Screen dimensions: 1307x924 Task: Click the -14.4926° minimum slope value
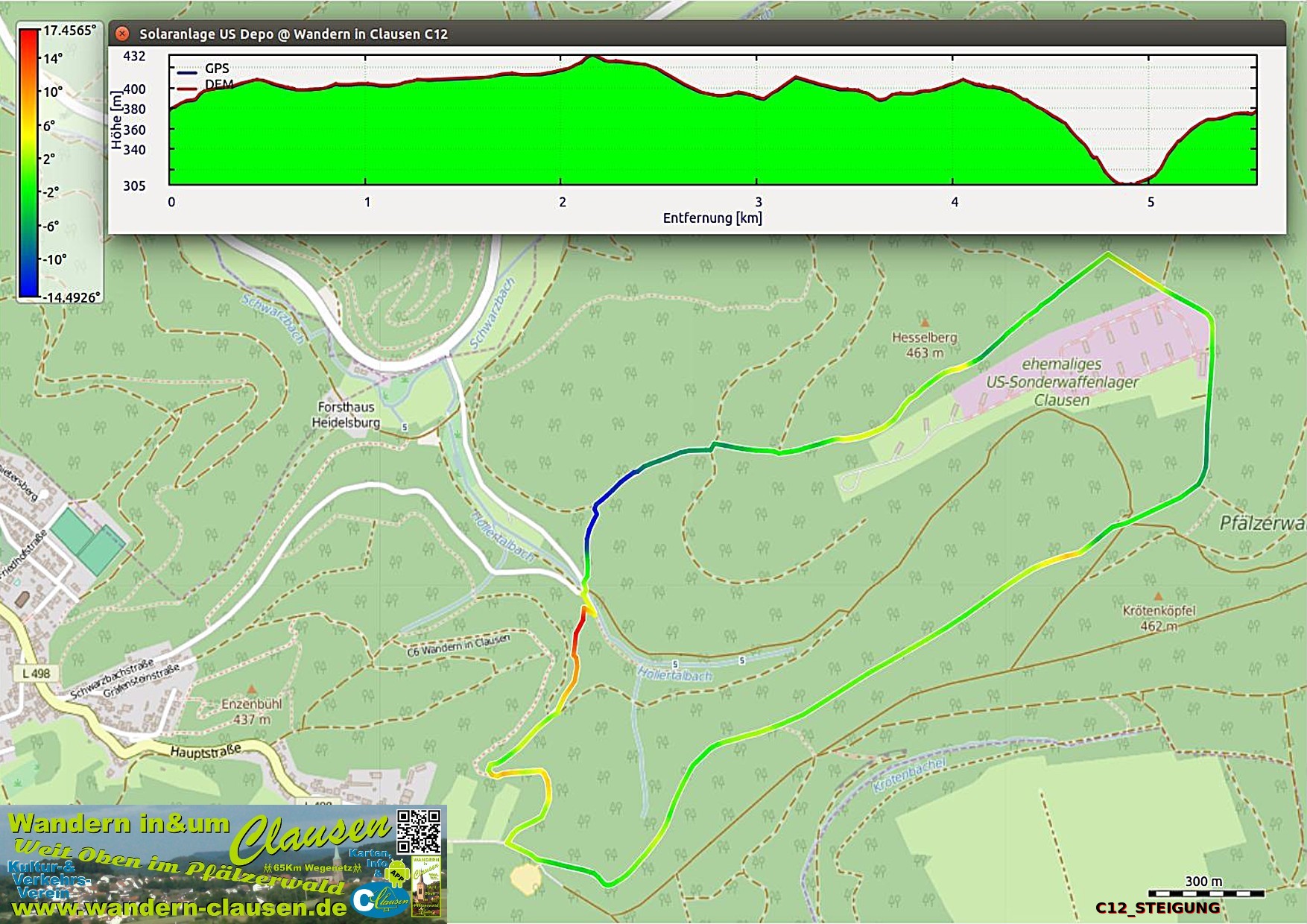(70, 297)
